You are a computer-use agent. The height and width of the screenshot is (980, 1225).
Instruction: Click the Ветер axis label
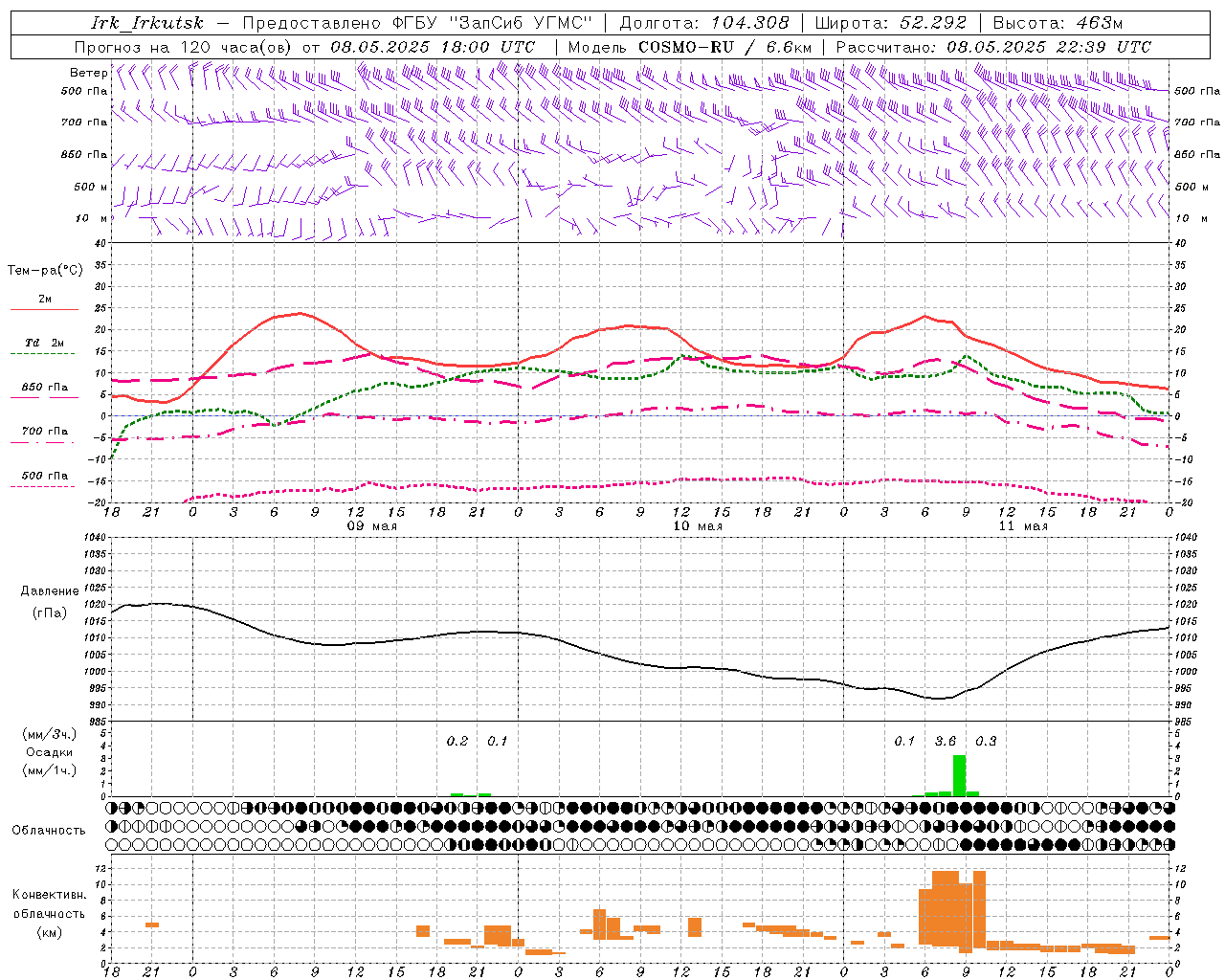pyautogui.click(x=88, y=73)
